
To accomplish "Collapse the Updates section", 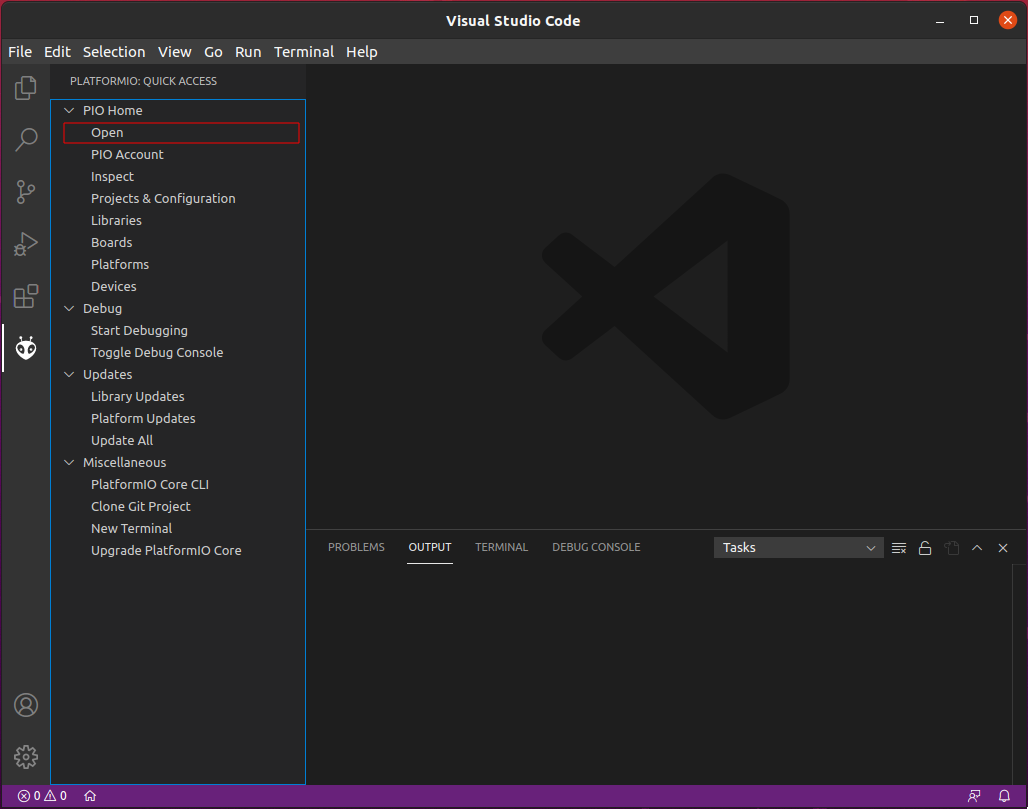I will click(x=69, y=374).
